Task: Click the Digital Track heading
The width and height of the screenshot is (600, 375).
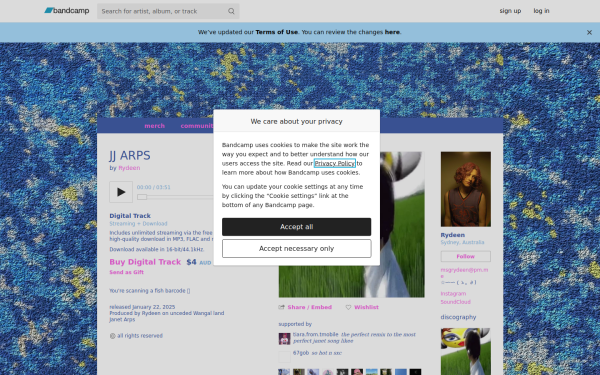Action: tap(130, 216)
